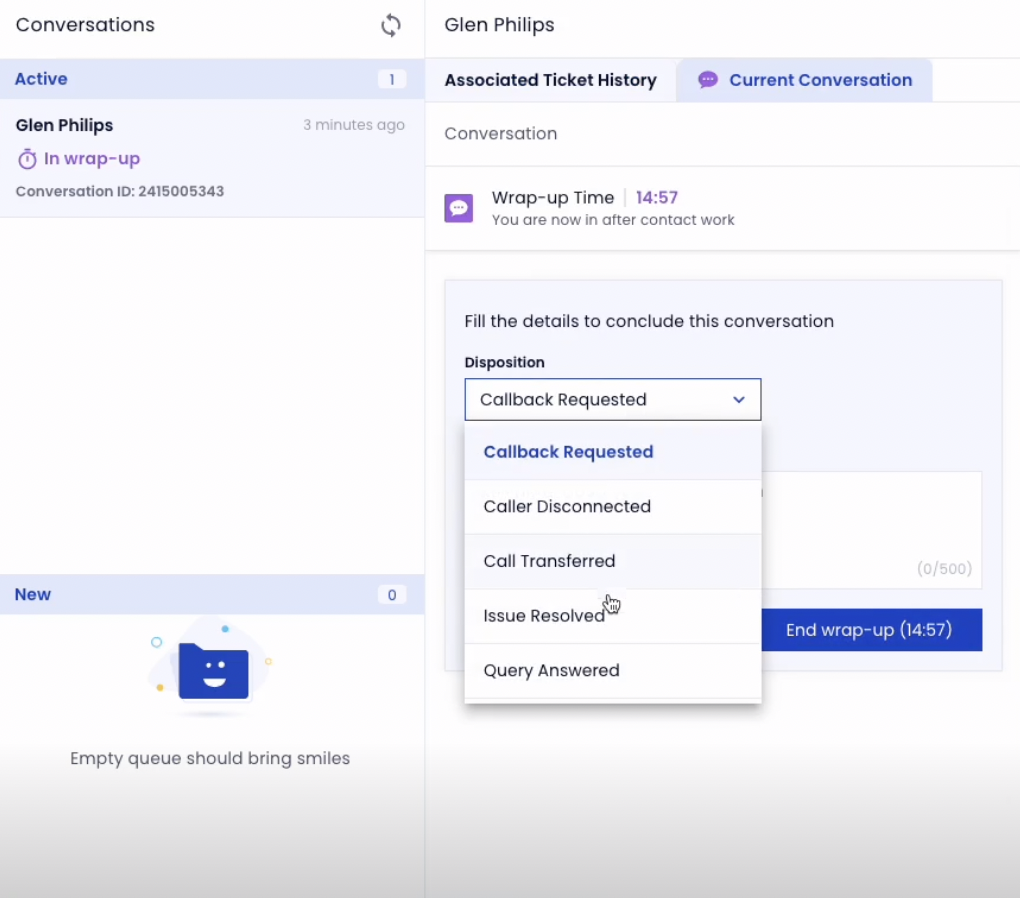Click the refresh icon in Conversations panel

391,25
